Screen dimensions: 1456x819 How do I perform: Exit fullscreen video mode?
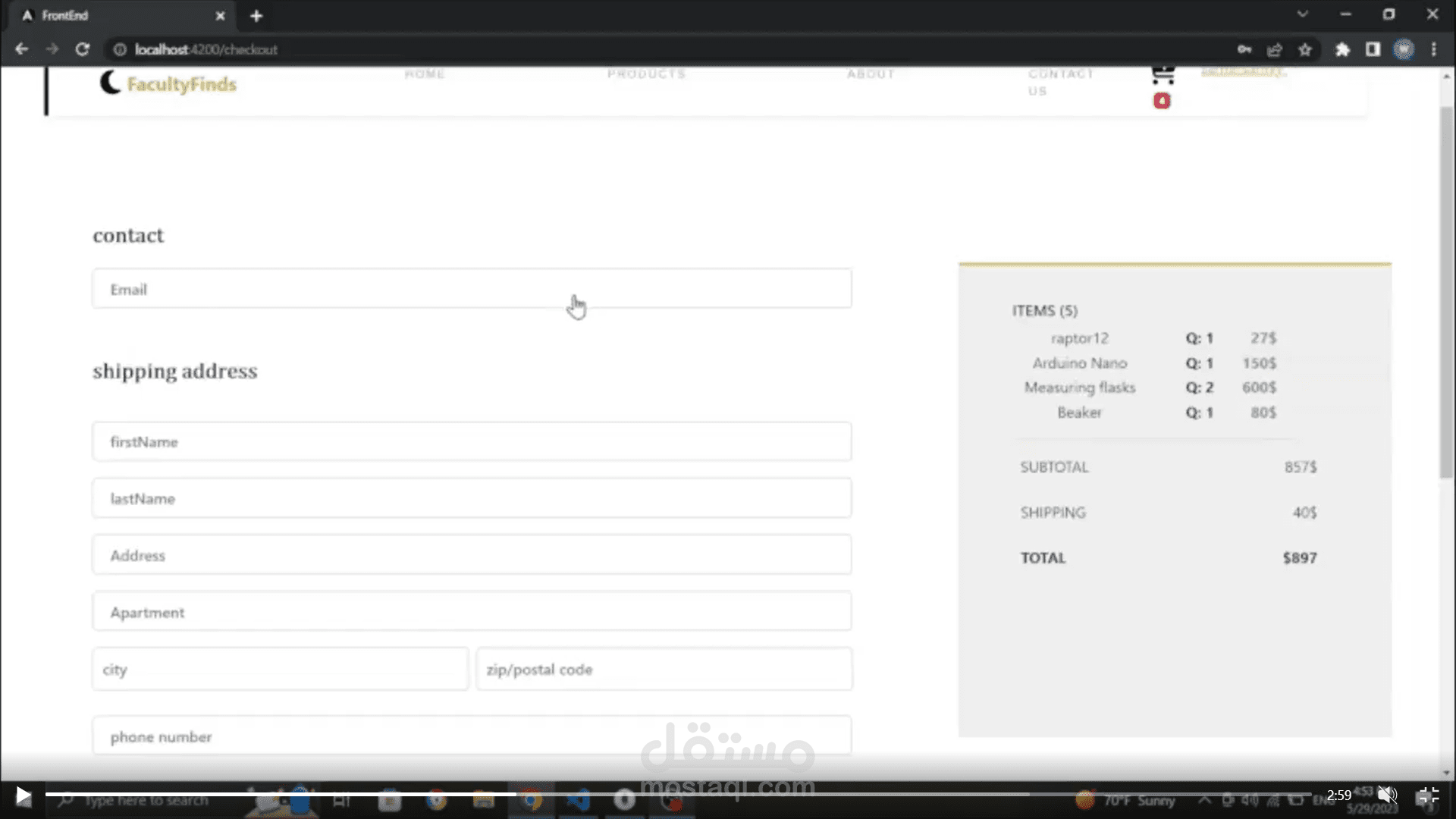point(1427,795)
